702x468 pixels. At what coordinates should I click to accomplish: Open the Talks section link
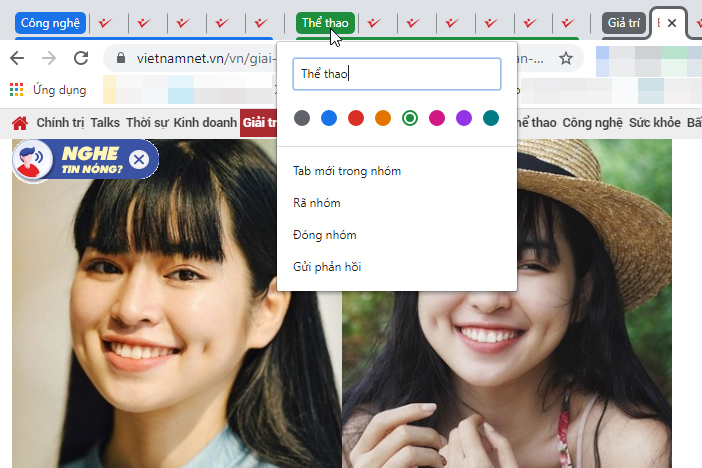click(x=105, y=123)
